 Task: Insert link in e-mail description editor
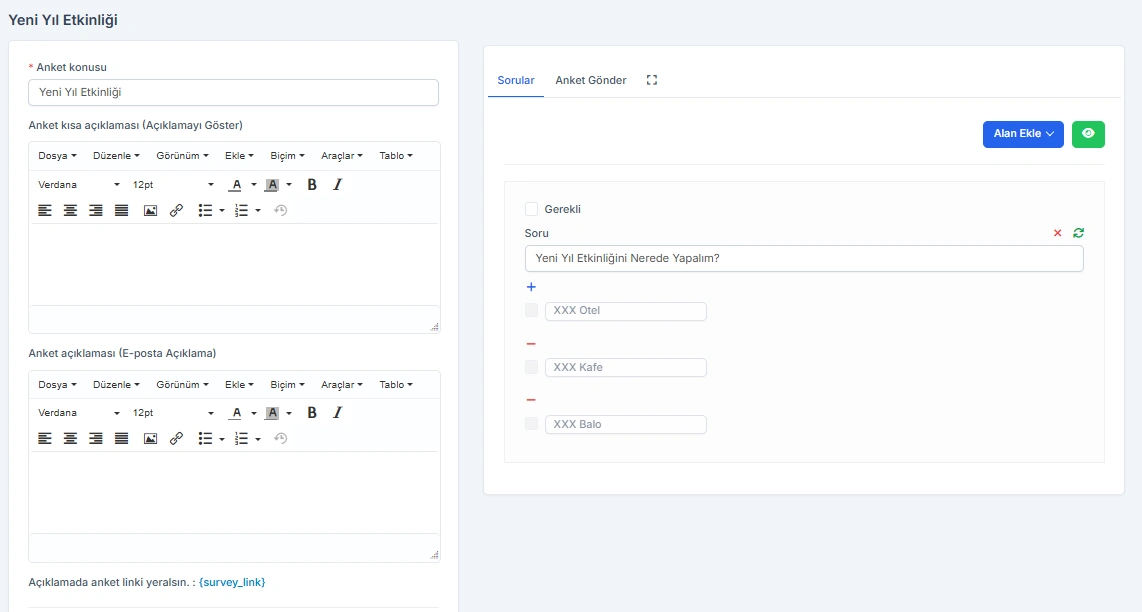click(x=176, y=439)
